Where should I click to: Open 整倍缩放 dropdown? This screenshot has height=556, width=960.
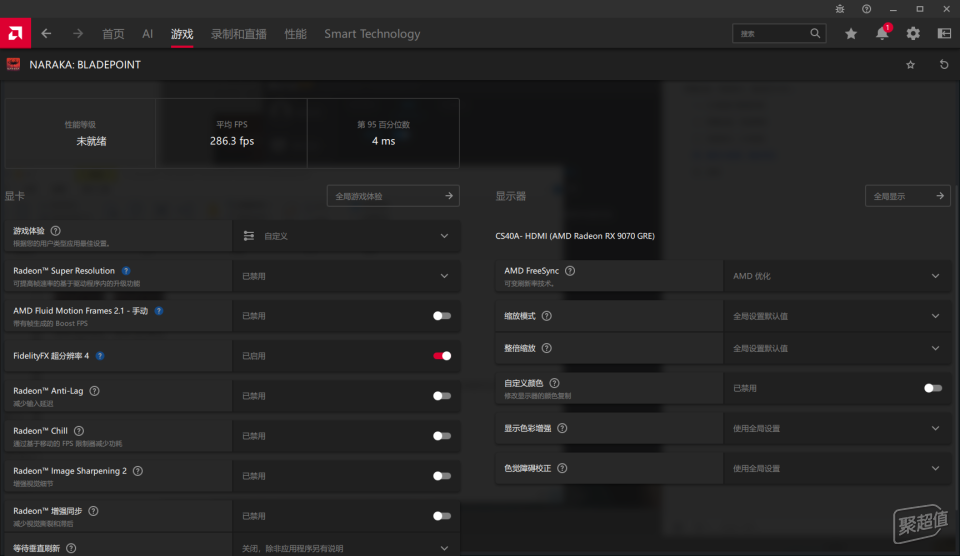pos(837,348)
